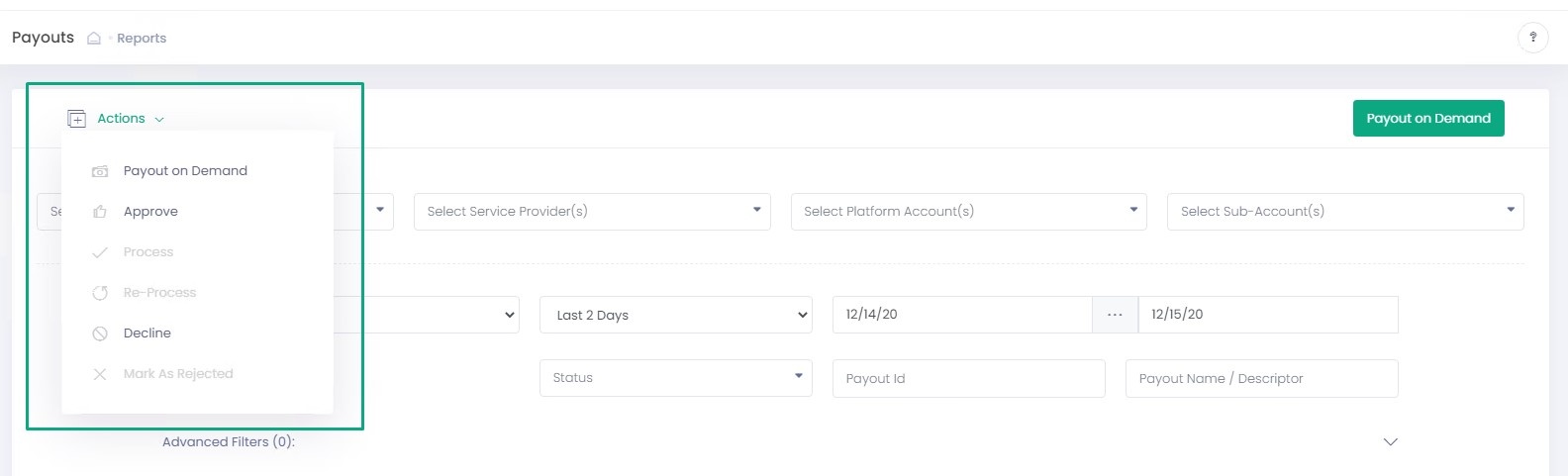Image resolution: width=1568 pixels, height=476 pixels.
Task: Click the Re-Process refresh icon
Action: 100,293
